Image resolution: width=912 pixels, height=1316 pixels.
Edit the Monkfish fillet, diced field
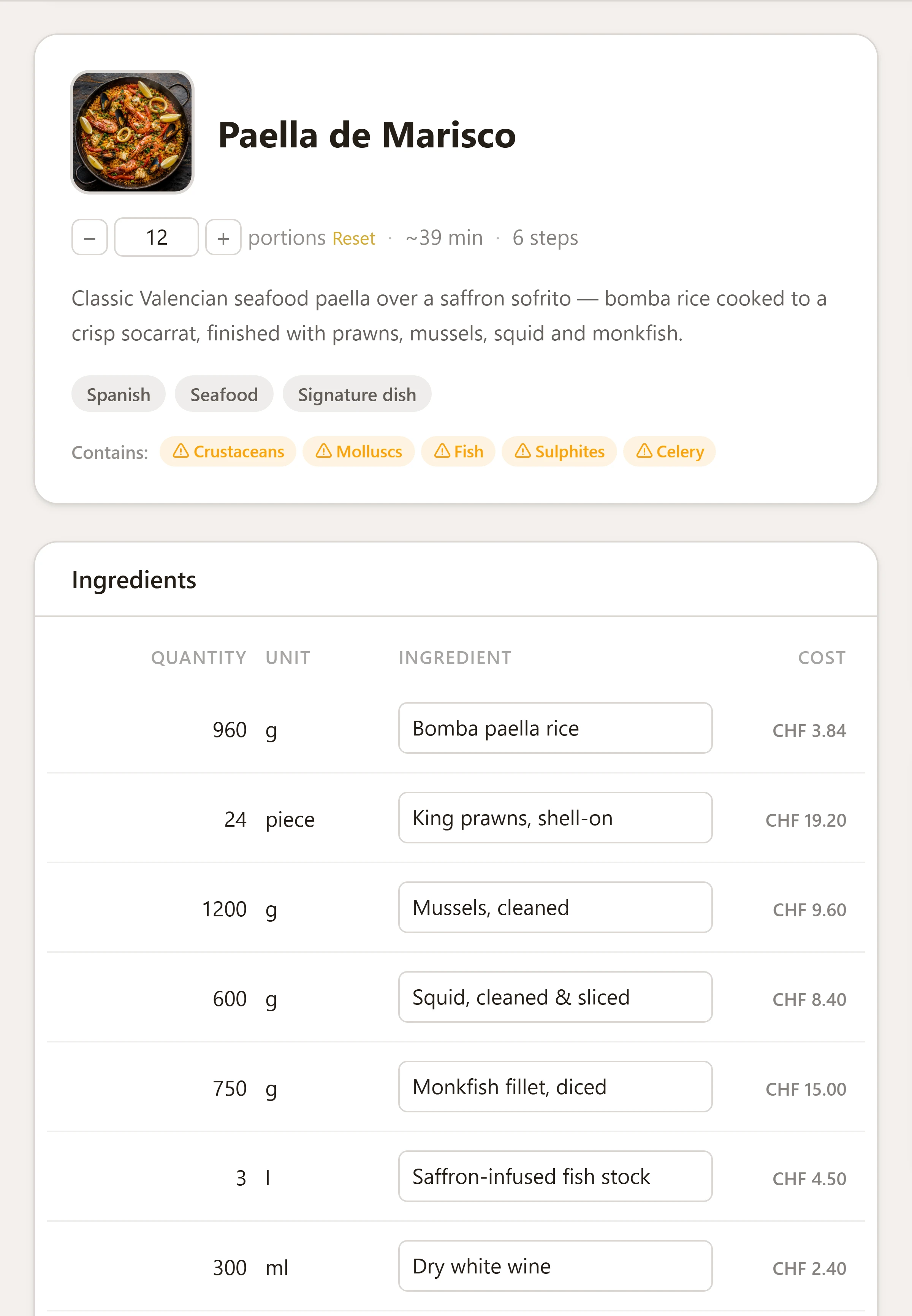(x=556, y=1087)
